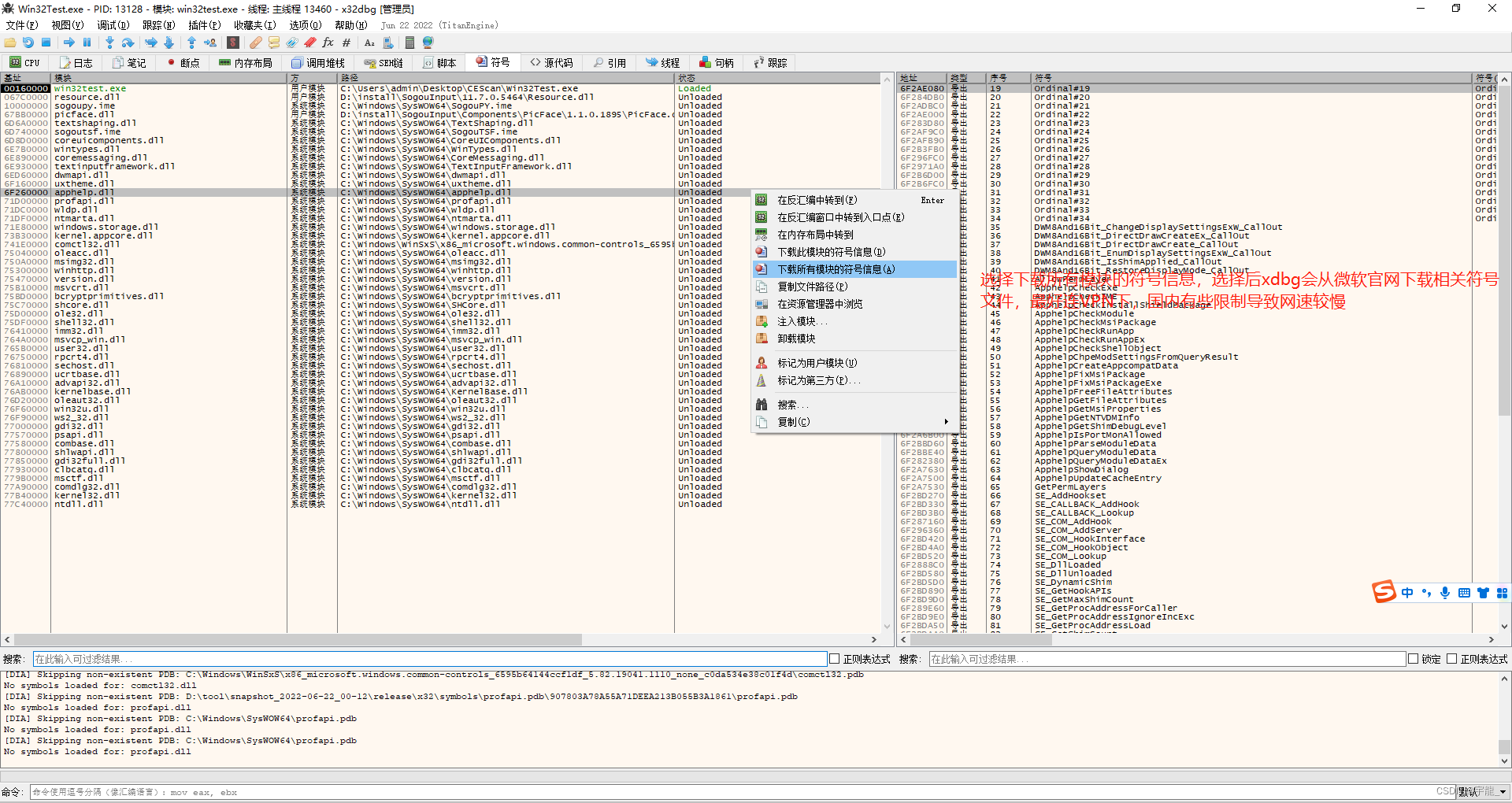Click the symbol list search input field
1512x803 pixels.
[1167, 659]
